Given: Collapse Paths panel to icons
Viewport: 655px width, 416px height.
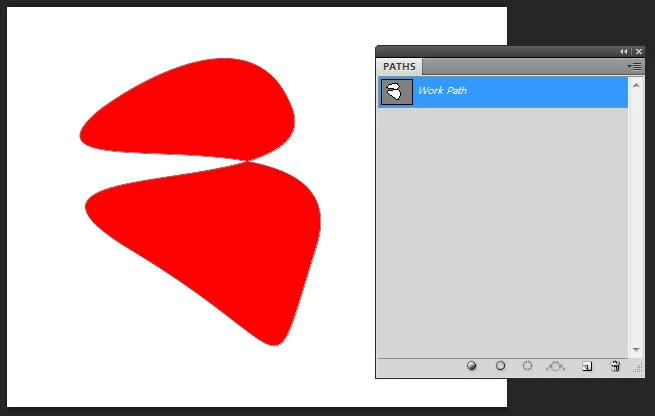Looking at the screenshot, I should point(624,51).
